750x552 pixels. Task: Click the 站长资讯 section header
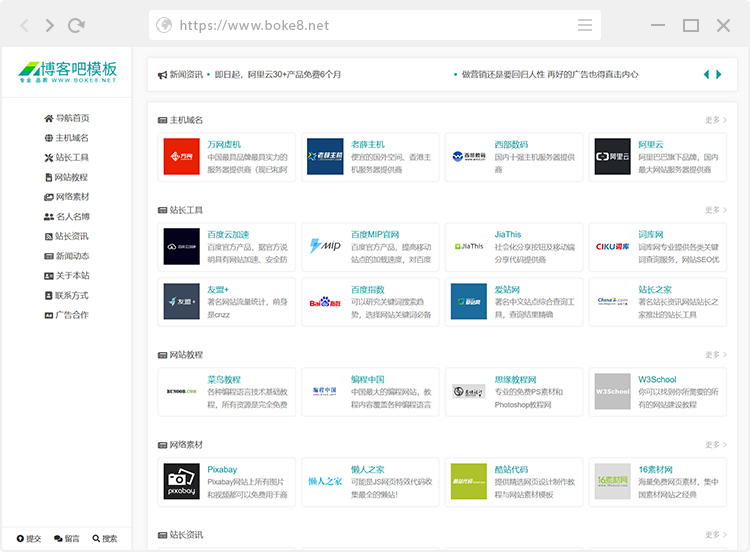click(180, 535)
